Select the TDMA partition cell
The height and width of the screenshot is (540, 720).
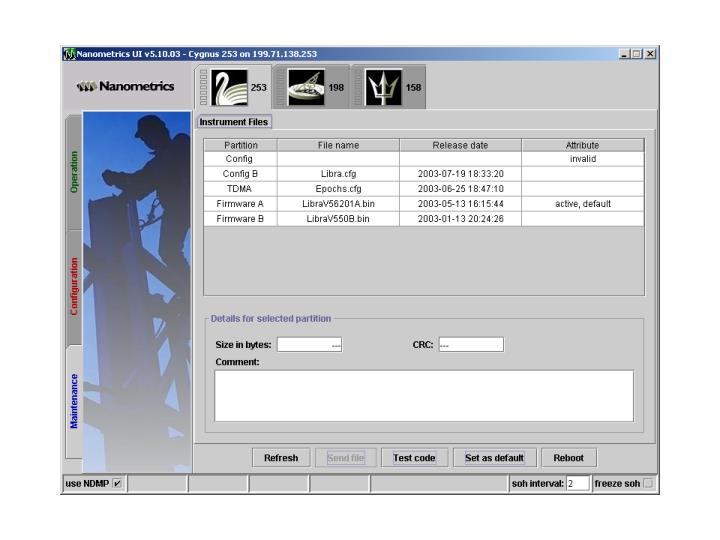pyautogui.click(x=241, y=189)
